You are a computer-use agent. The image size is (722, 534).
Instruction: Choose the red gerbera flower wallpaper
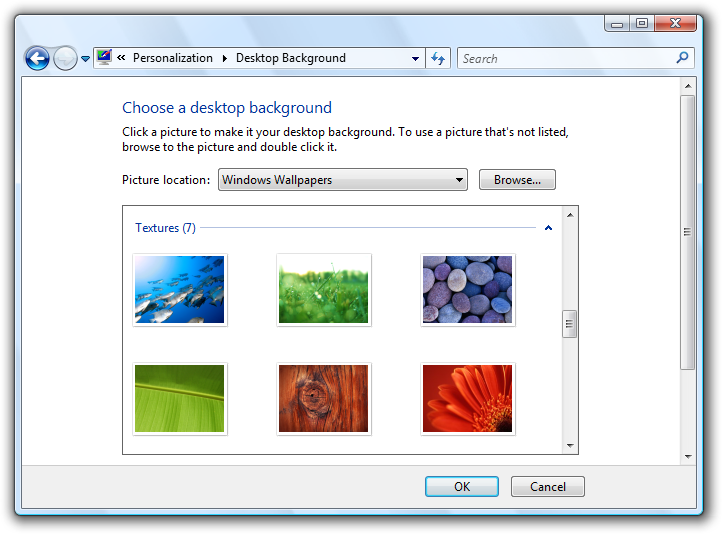[467, 399]
